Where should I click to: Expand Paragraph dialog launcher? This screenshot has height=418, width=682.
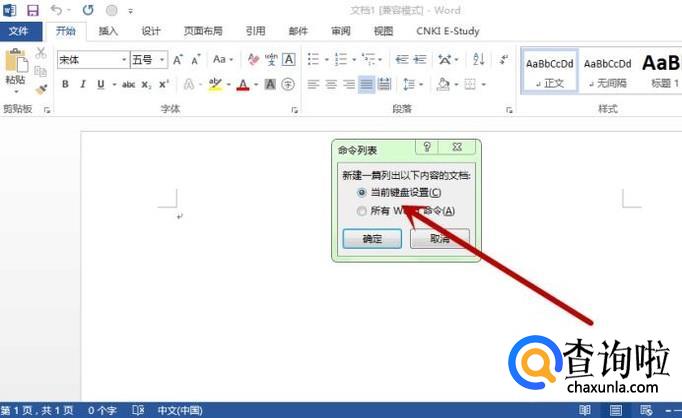[509, 110]
